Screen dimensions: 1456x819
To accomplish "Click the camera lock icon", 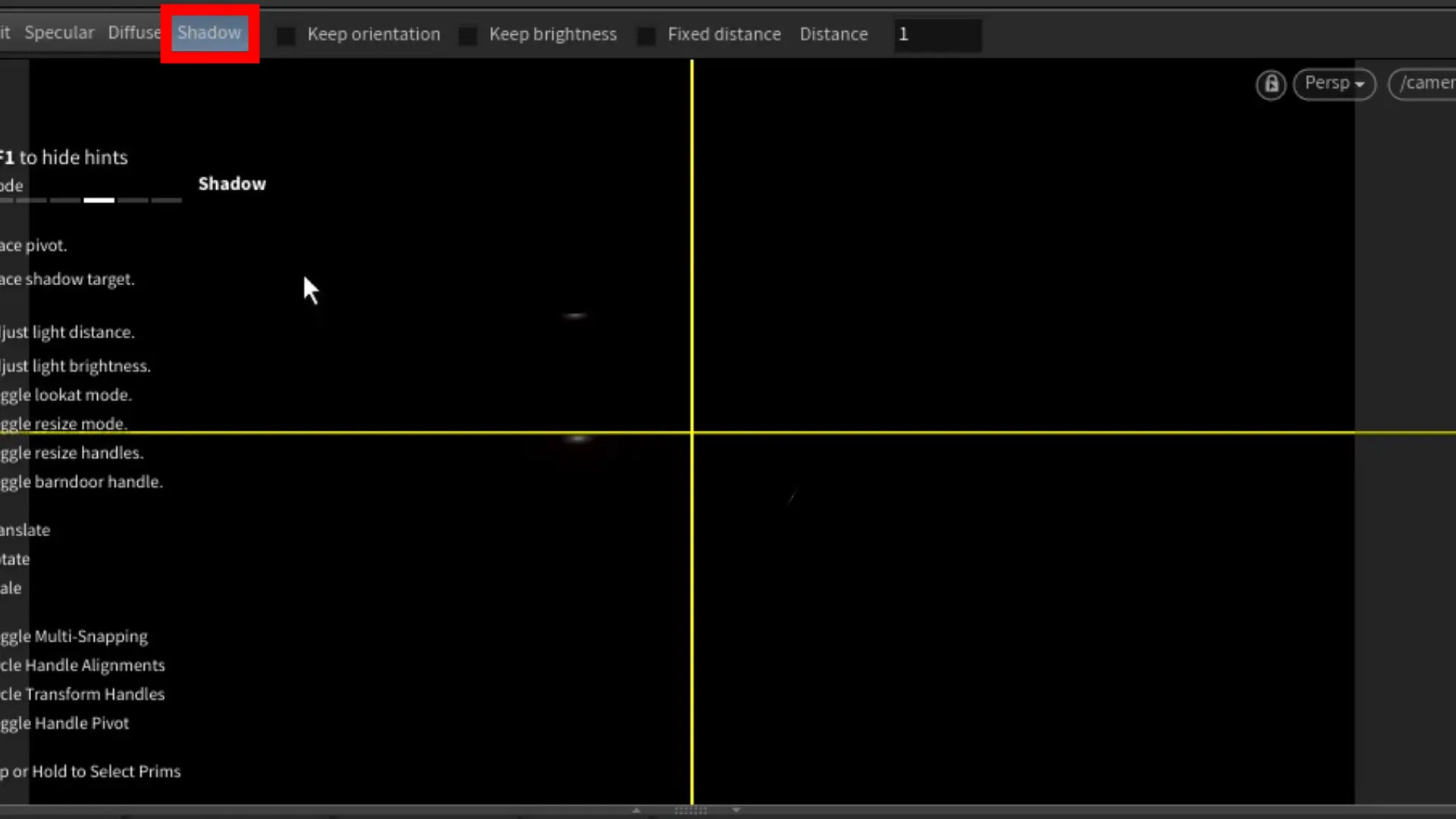I will click(x=1271, y=83).
